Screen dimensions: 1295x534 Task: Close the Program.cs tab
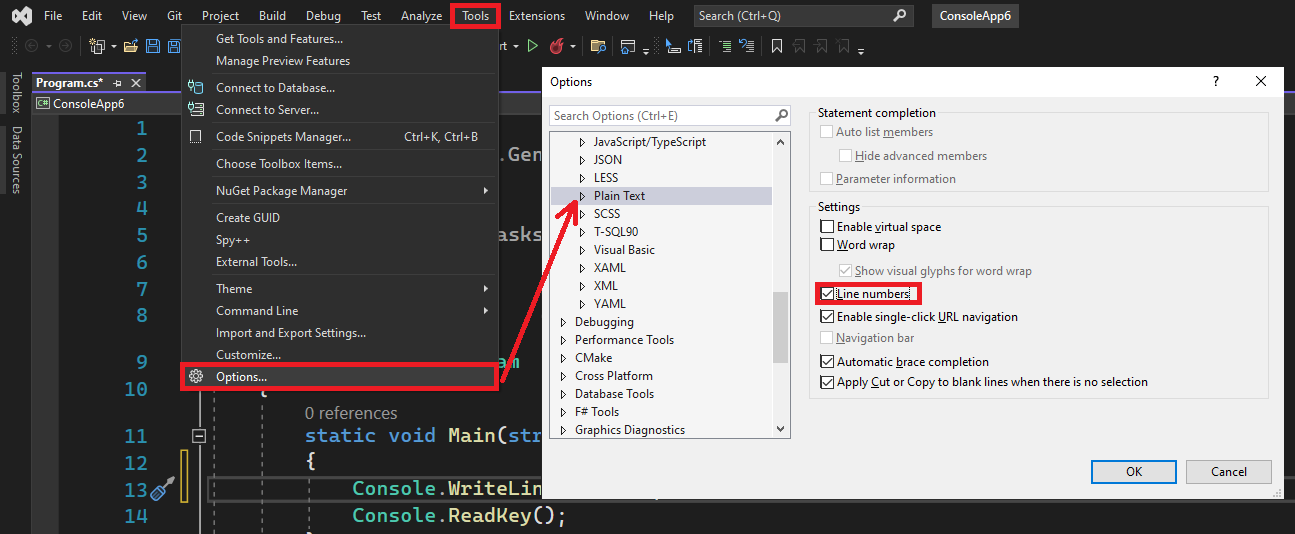136,83
